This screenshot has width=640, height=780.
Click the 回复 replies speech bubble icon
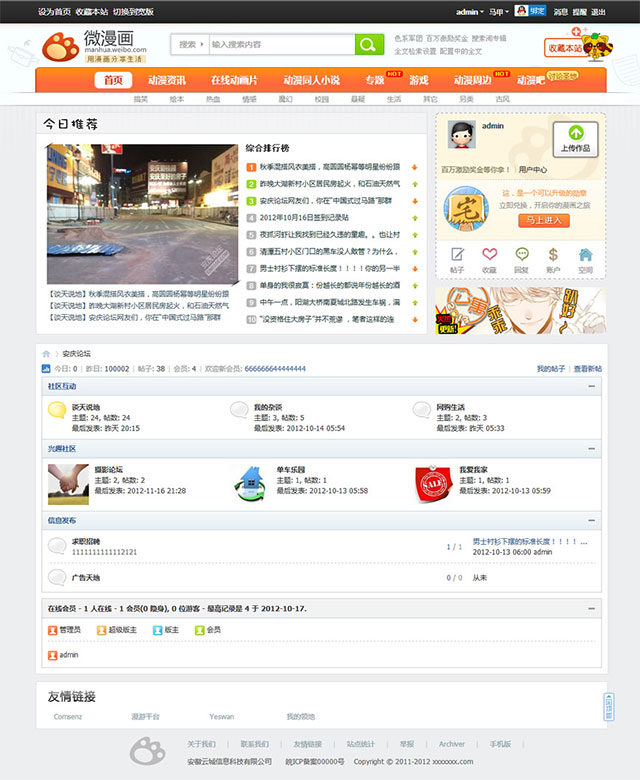pyautogui.click(x=521, y=255)
